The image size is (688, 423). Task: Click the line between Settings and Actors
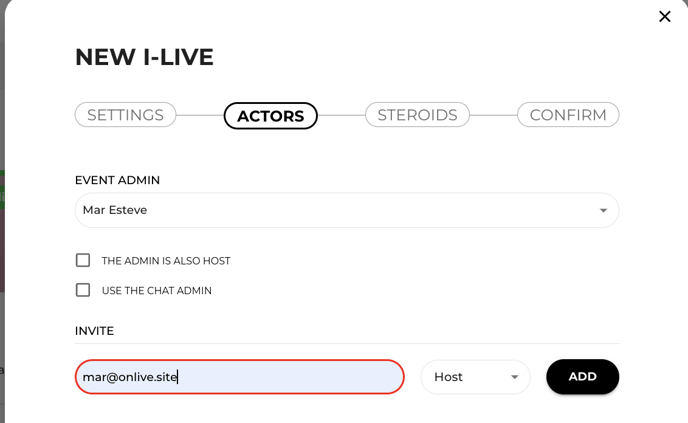[200, 115]
